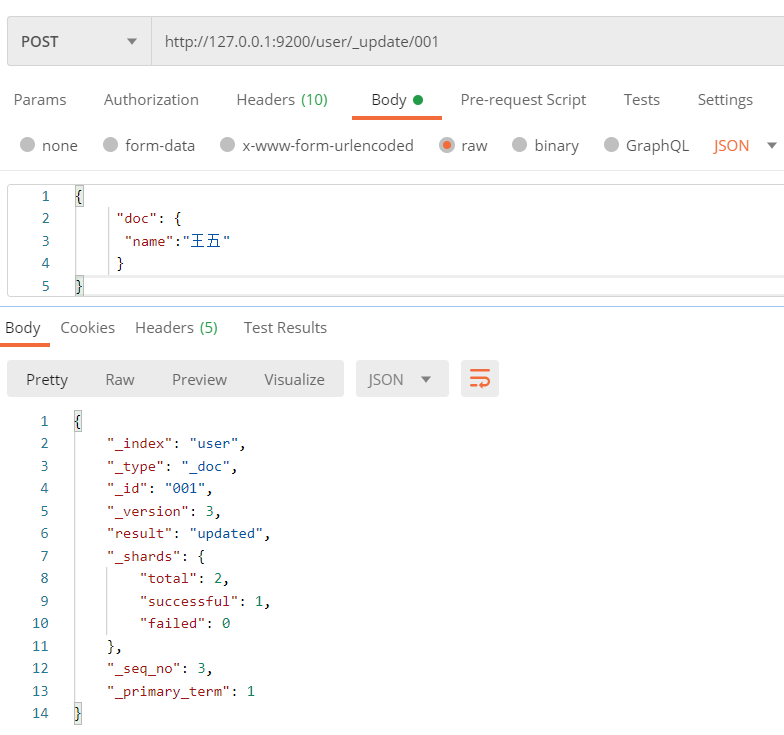Toggle word wrap icon in response toolbar
The height and width of the screenshot is (735, 784).
click(480, 378)
